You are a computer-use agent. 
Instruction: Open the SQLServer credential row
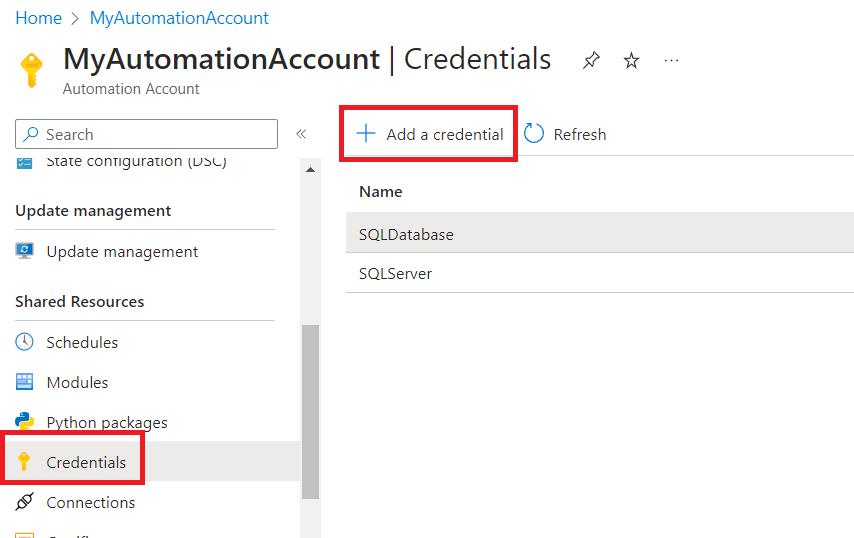pyautogui.click(x=600, y=274)
